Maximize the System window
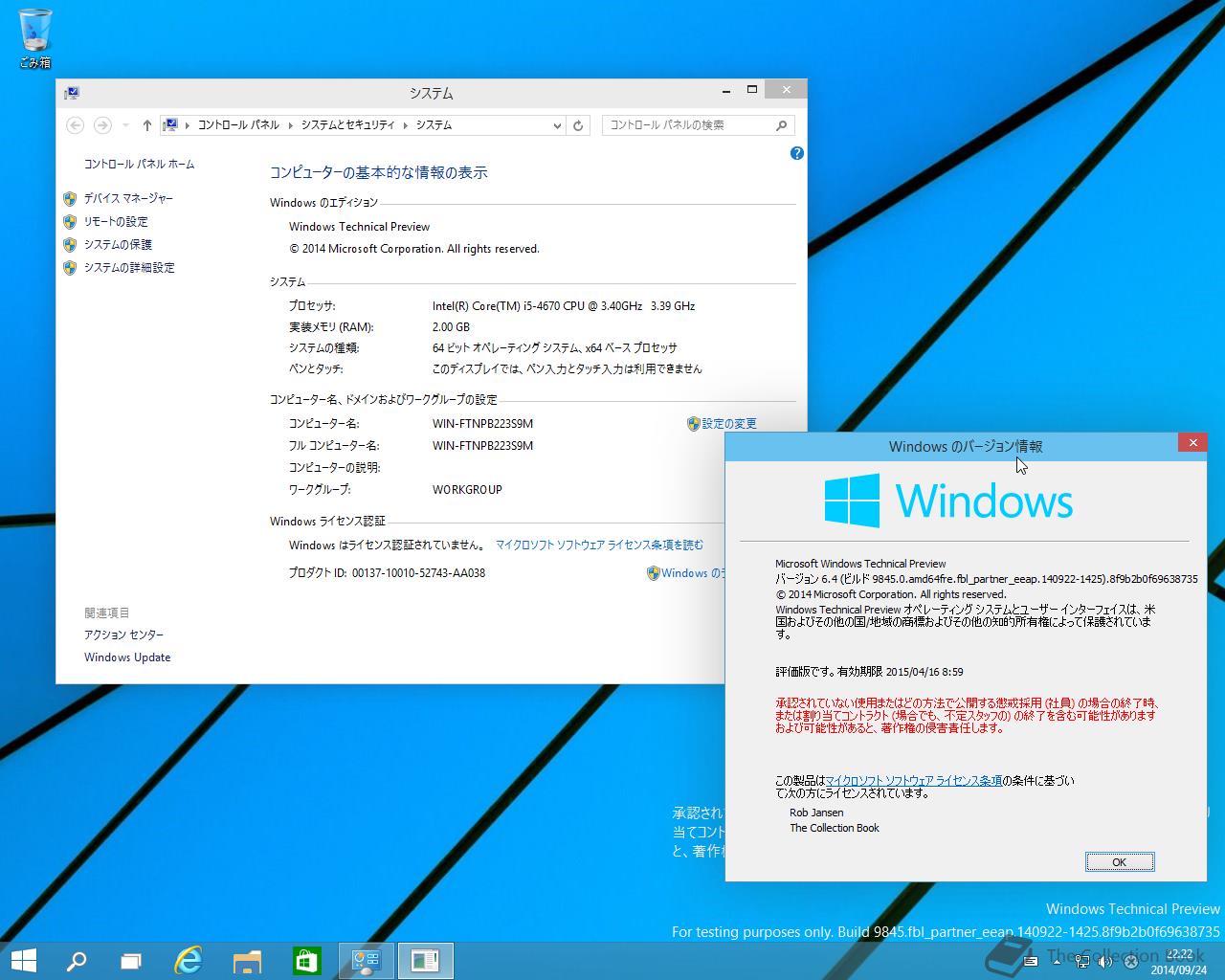This screenshot has width=1225, height=980. tap(752, 90)
